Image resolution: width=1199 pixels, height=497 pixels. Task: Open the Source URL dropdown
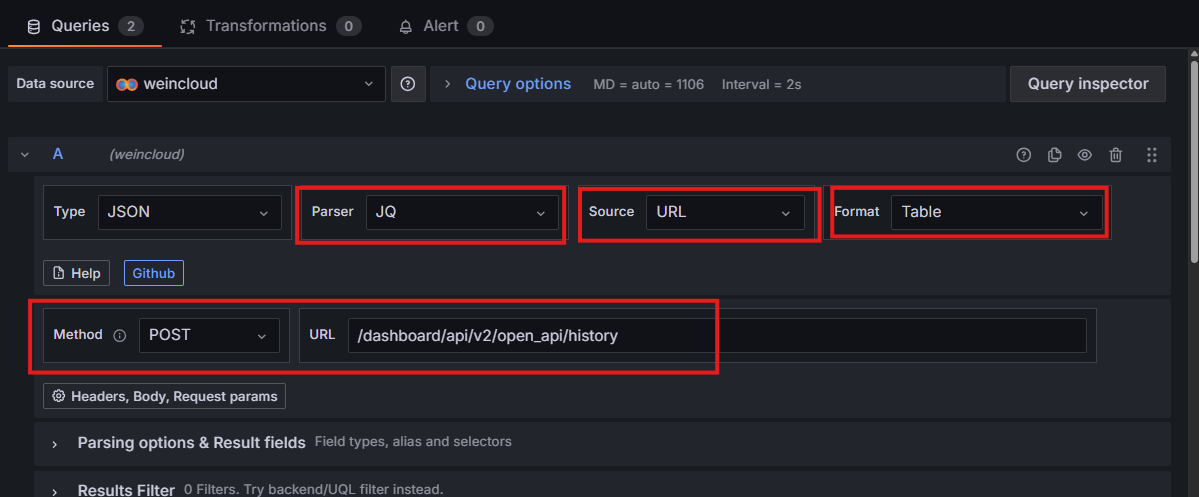point(724,212)
